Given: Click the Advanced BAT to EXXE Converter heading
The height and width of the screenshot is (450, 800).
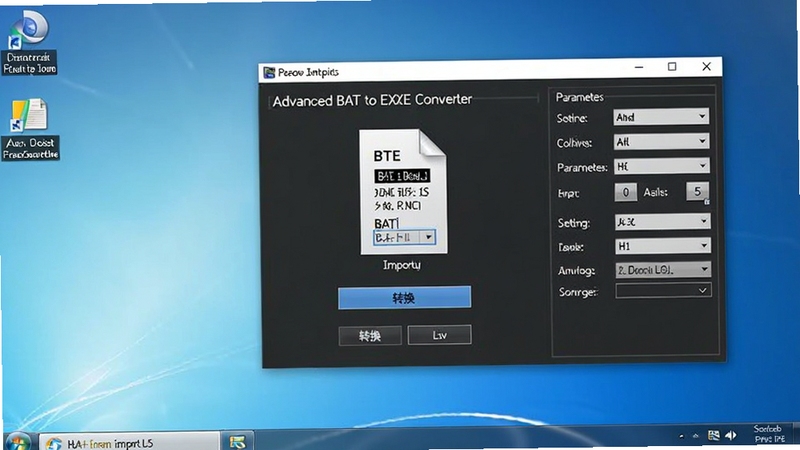Looking at the screenshot, I should pyautogui.click(x=372, y=100).
